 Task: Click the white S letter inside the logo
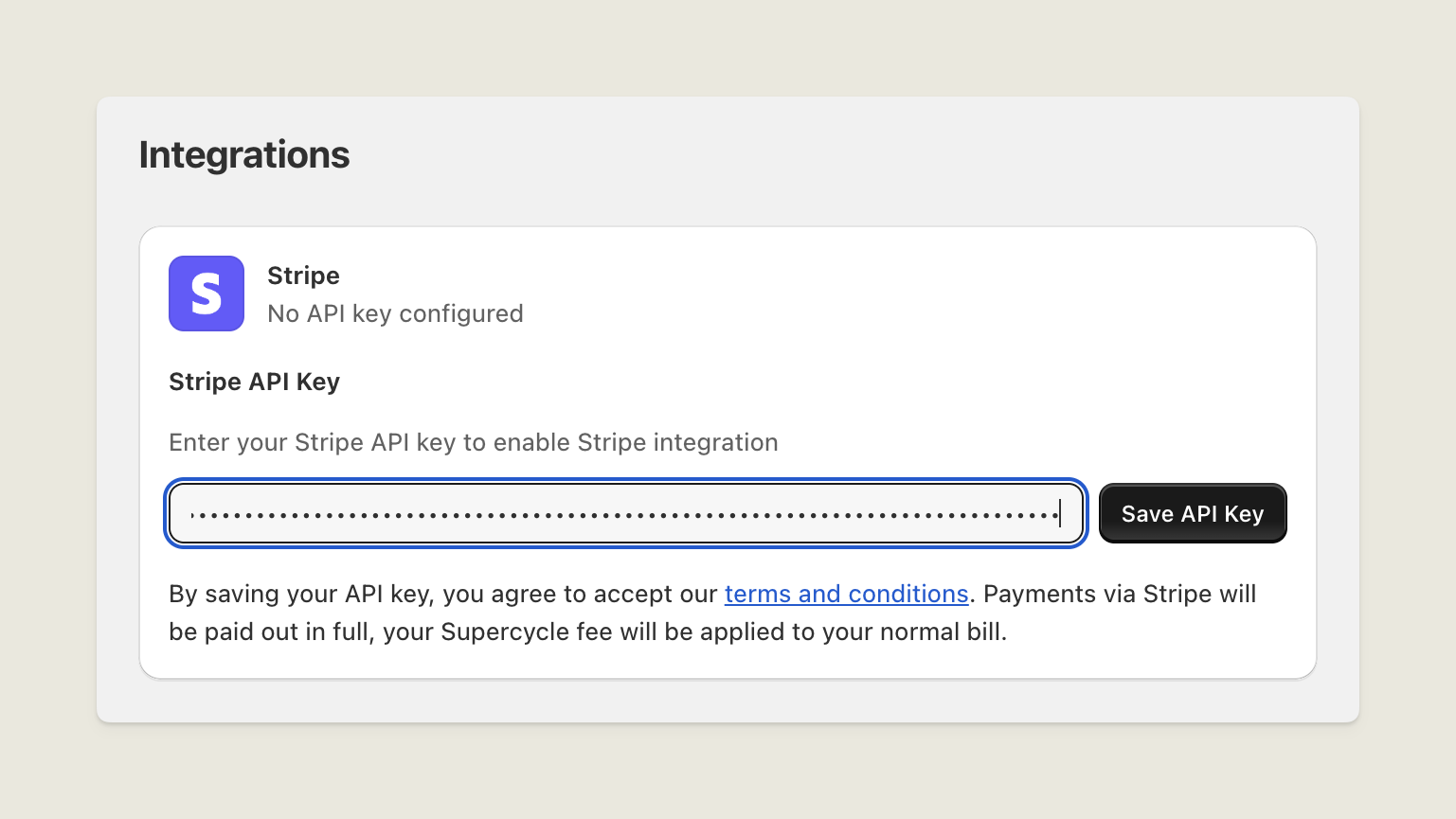pyautogui.click(x=207, y=294)
